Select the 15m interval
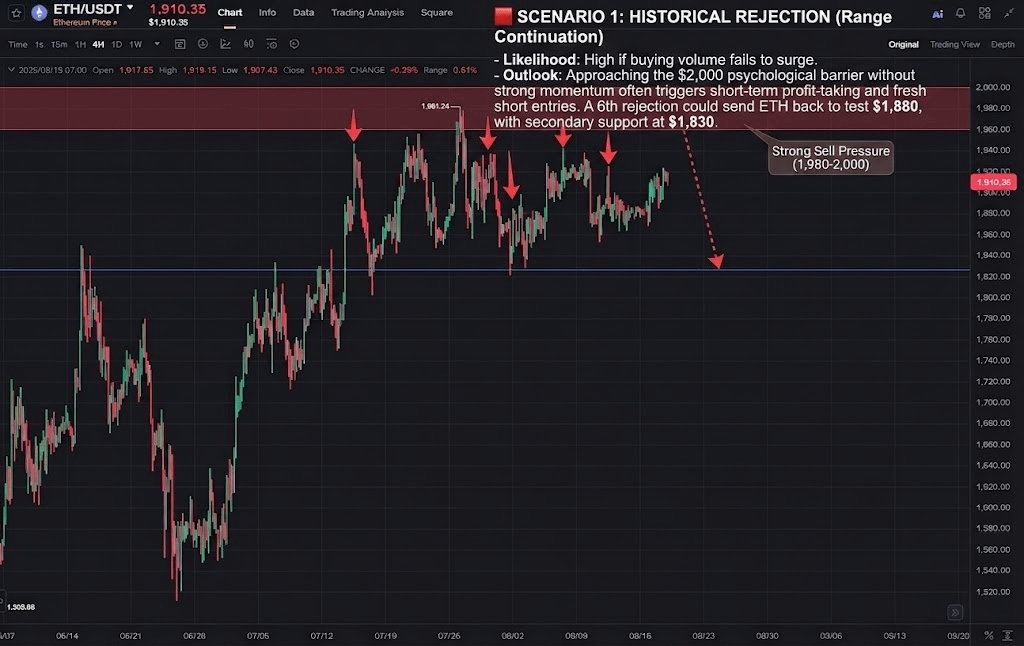Viewport: 1024px width, 646px height. pos(59,44)
